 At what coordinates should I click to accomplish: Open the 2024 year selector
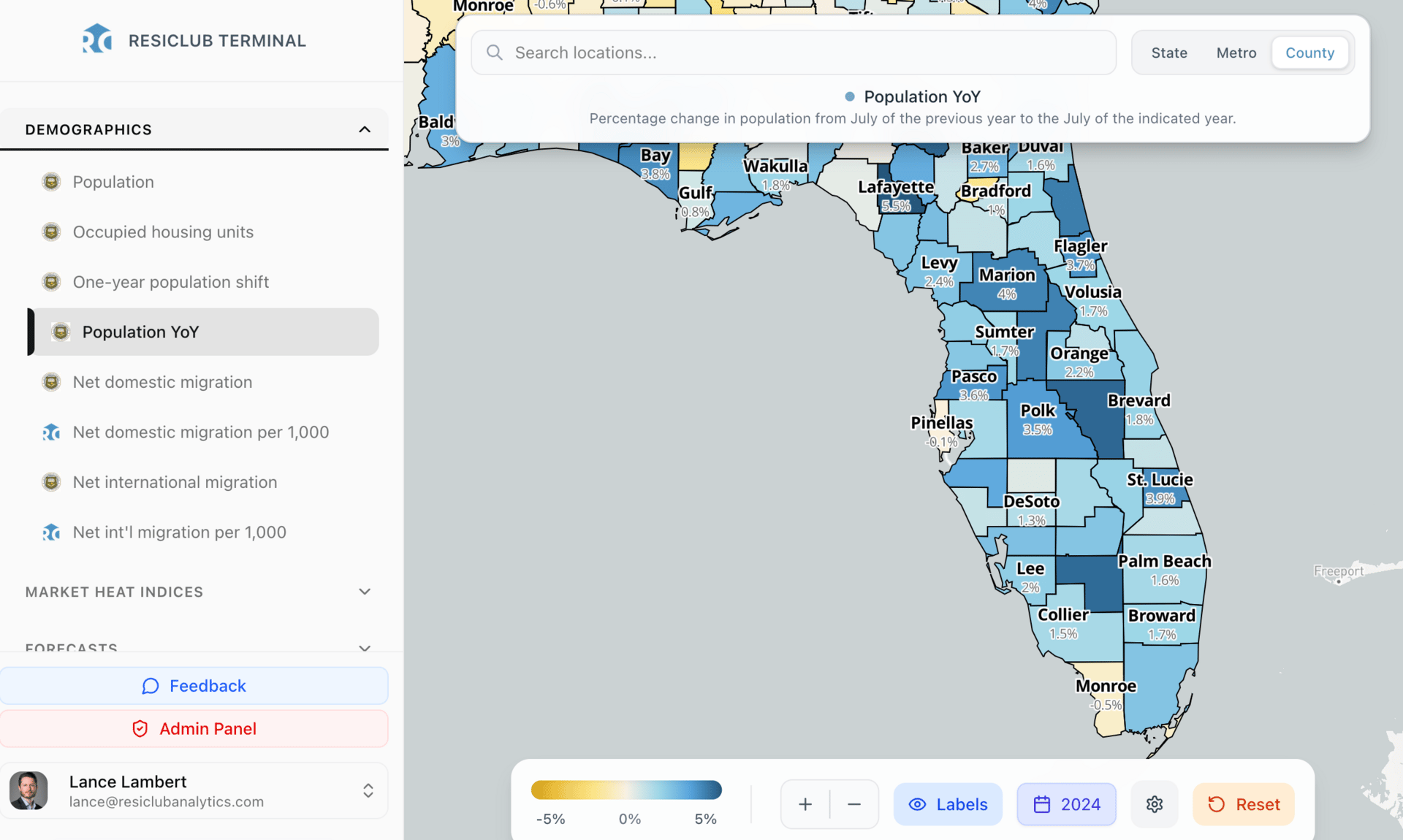(1066, 804)
